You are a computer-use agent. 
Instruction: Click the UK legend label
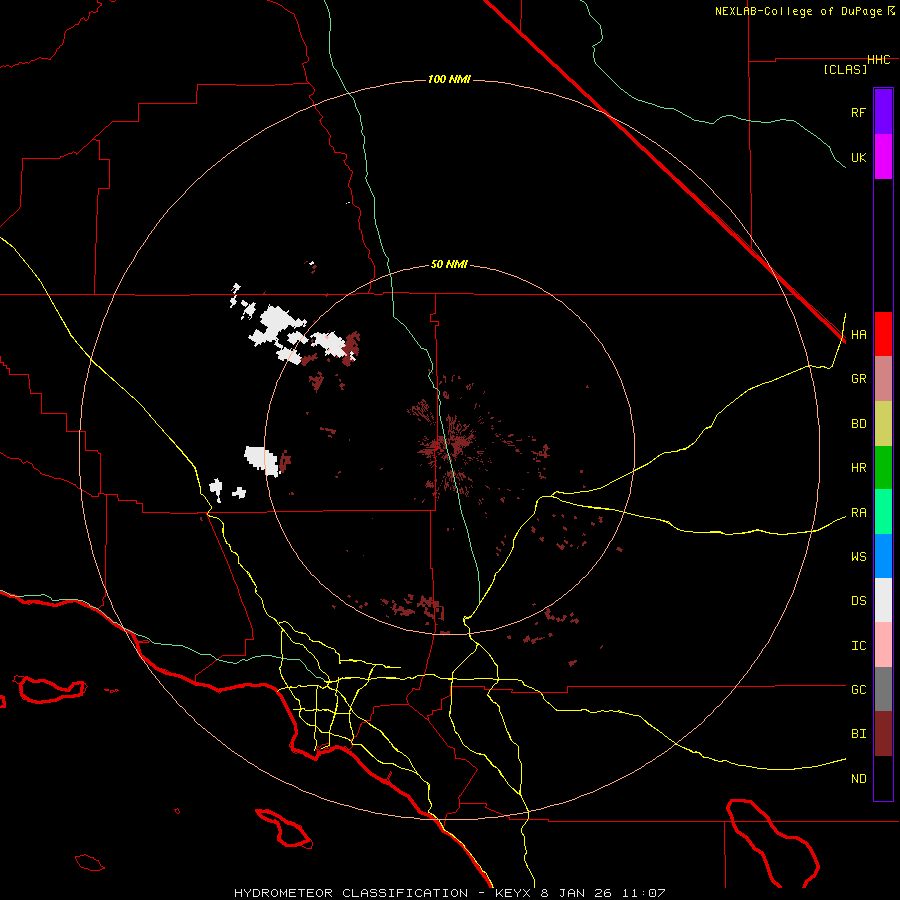(858, 157)
